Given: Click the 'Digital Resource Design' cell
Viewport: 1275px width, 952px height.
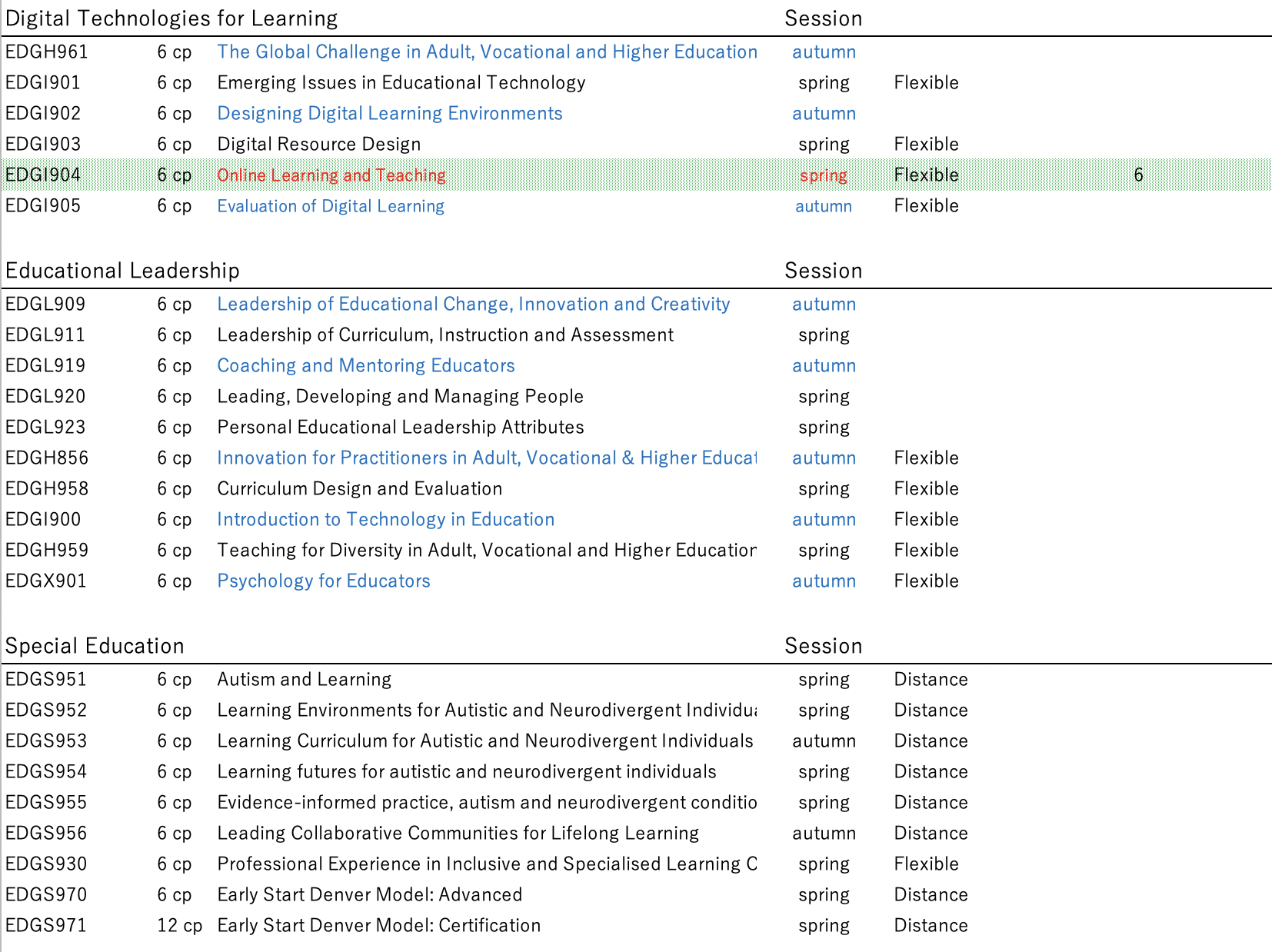Looking at the screenshot, I should (319, 144).
